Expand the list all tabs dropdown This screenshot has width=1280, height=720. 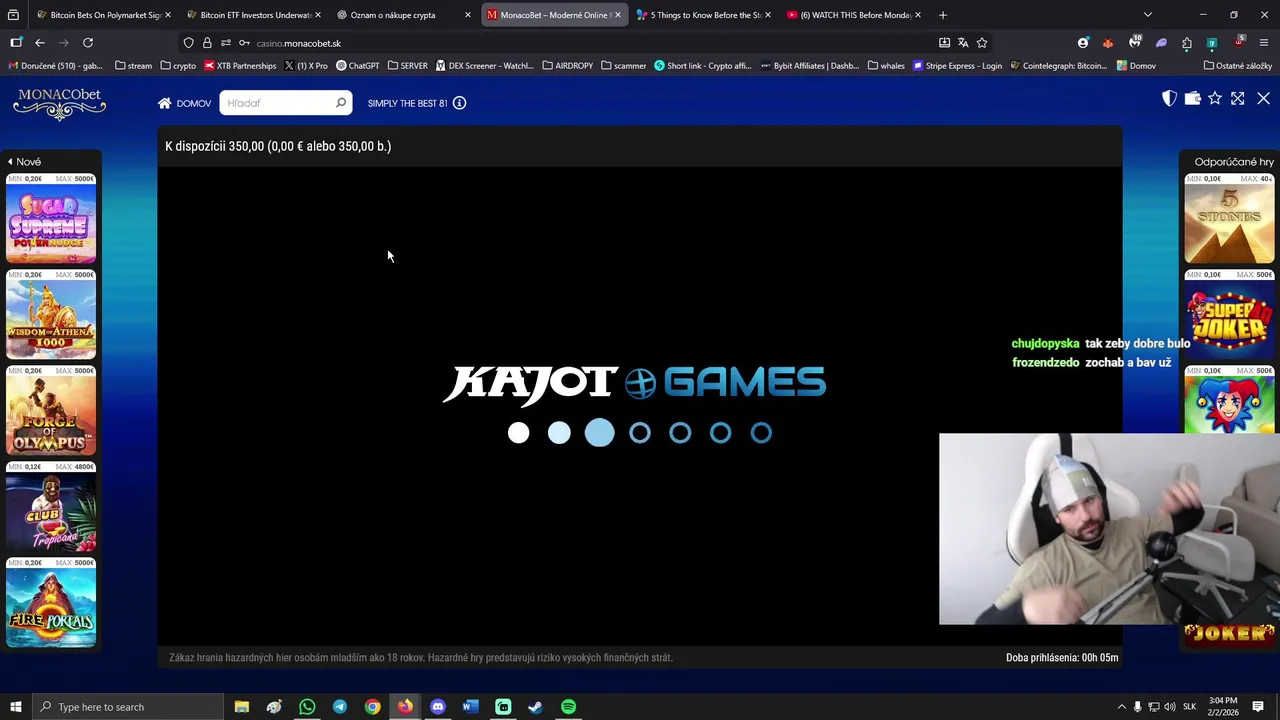[x=1147, y=15]
